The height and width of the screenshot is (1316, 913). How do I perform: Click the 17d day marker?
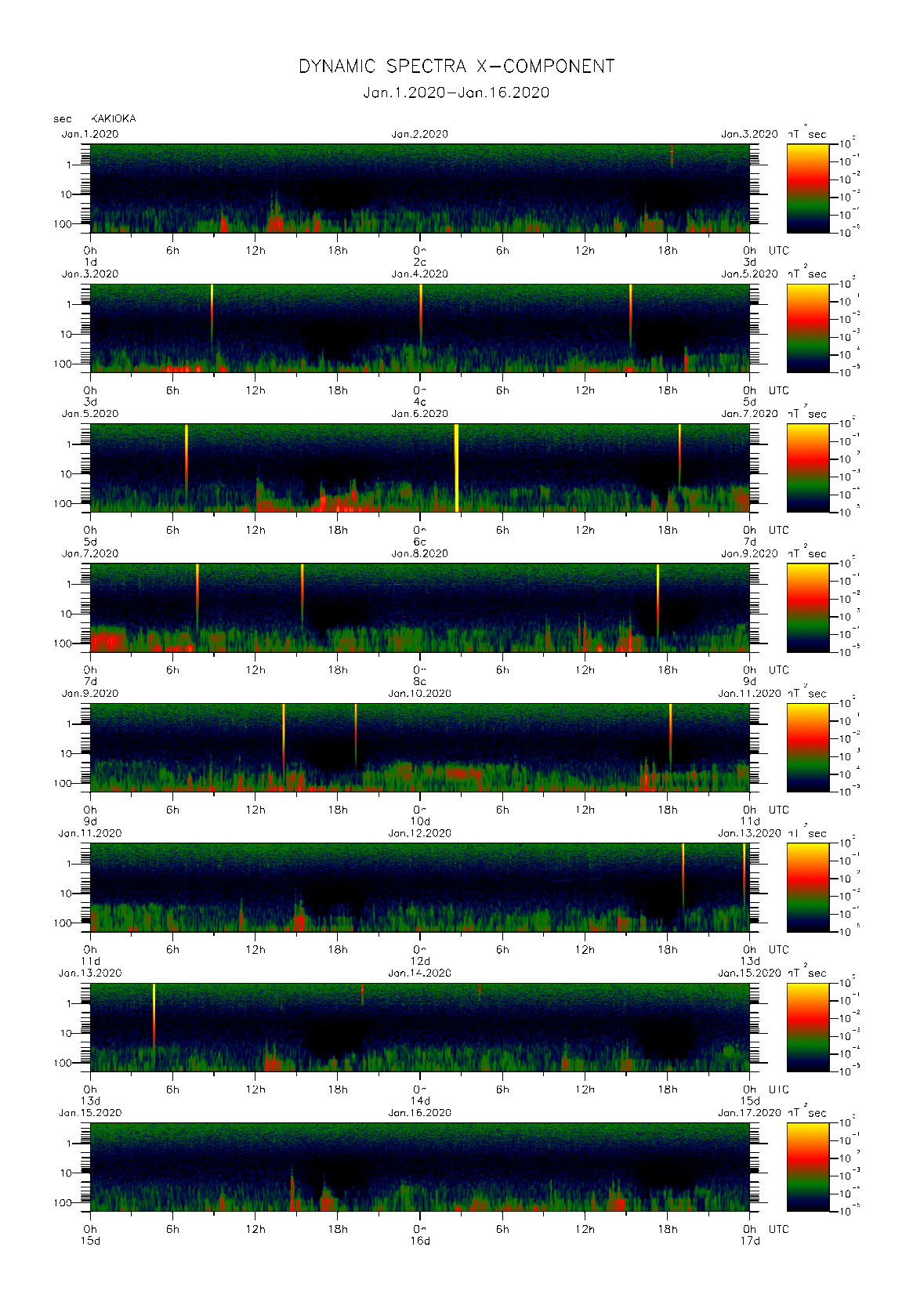tap(751, 1241)
